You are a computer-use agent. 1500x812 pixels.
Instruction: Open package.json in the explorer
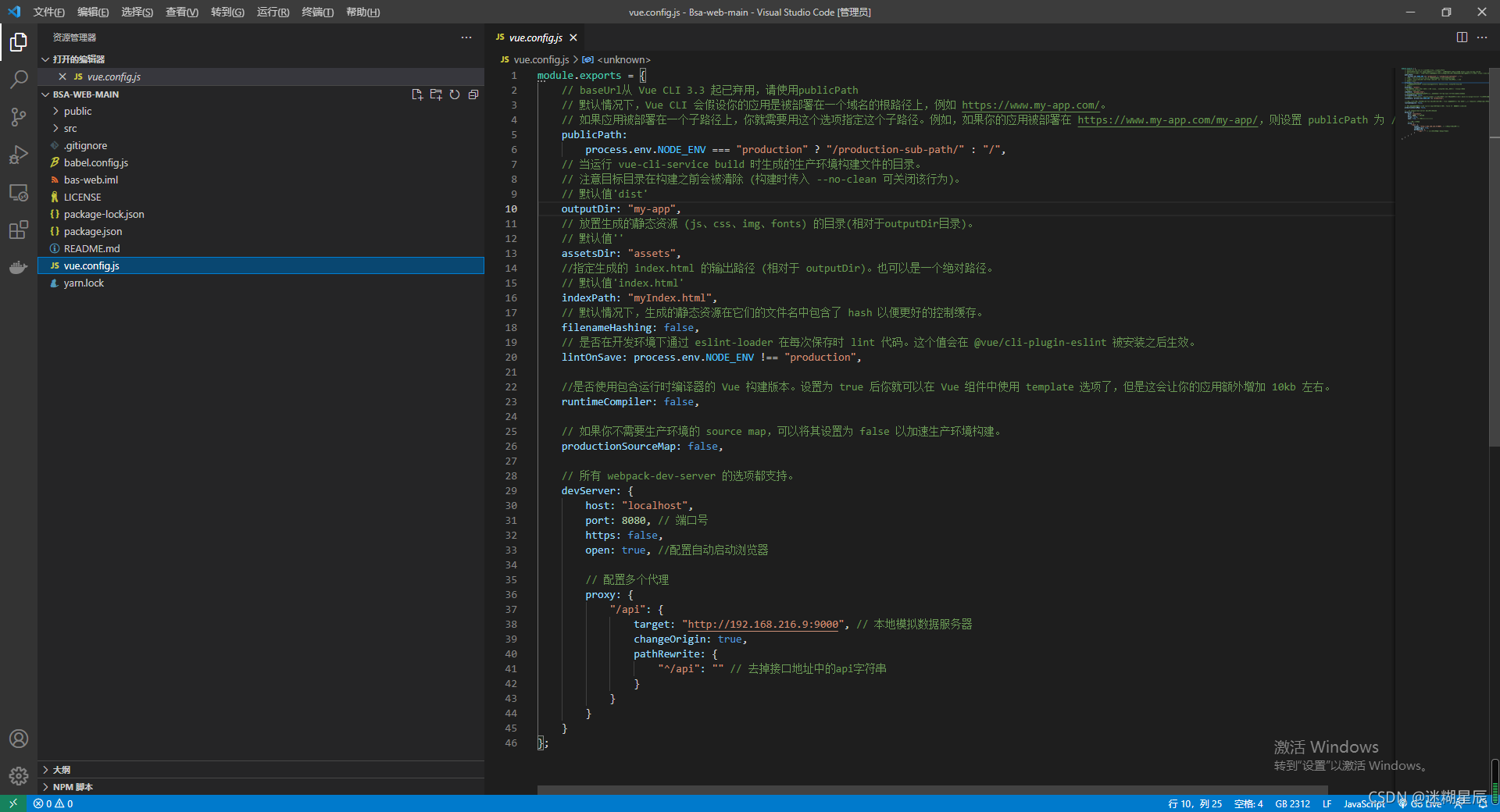tap(261, 232)
